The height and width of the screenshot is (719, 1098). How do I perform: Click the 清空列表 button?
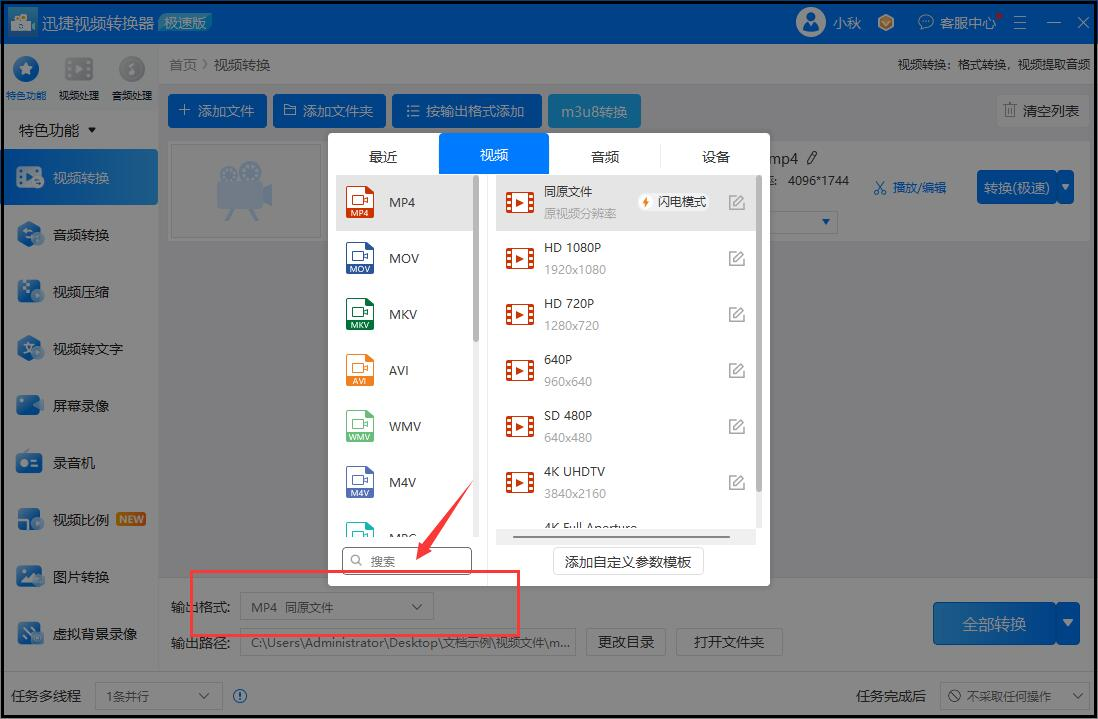click(x=1041, y=110)
